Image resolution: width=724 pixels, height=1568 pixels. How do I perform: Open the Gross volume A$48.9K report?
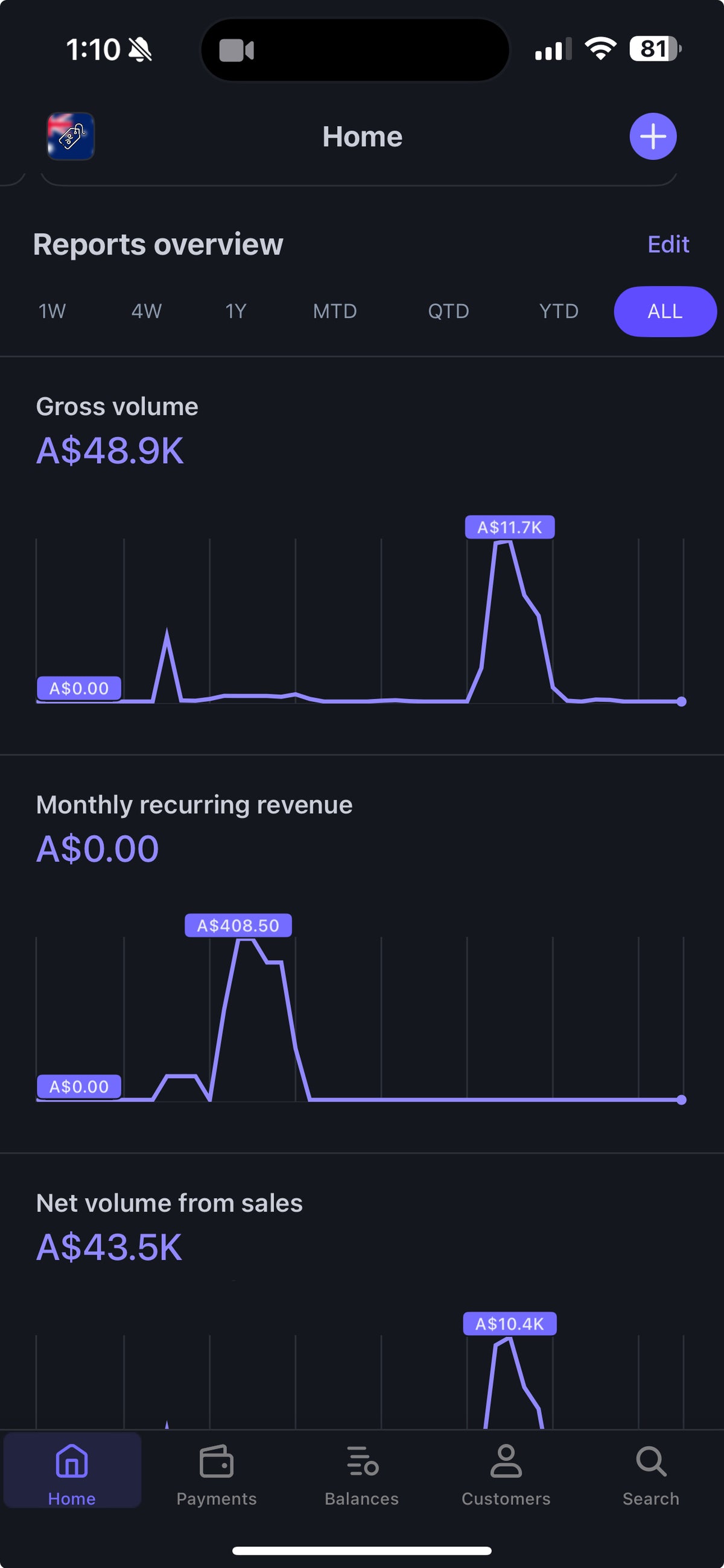tap(110, 450)
